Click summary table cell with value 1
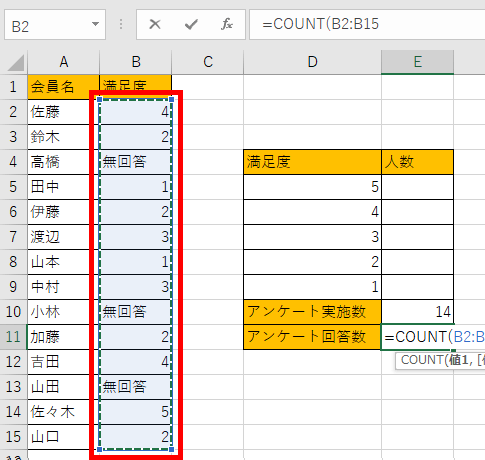Image resolution: width=485 pixels, height=460 pixels. click(x=312, y=287)
